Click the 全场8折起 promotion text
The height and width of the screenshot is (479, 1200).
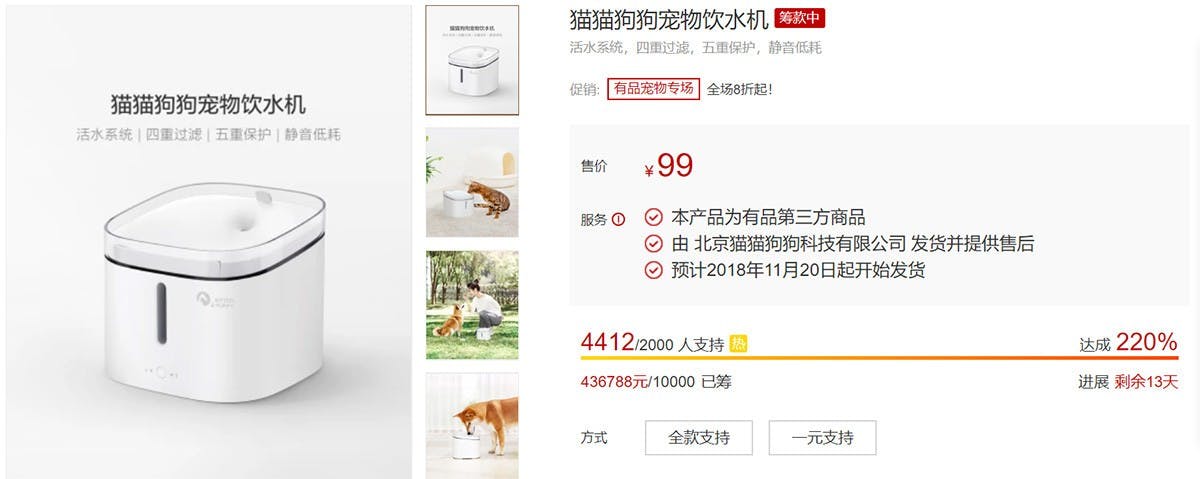tap(740, 88)
